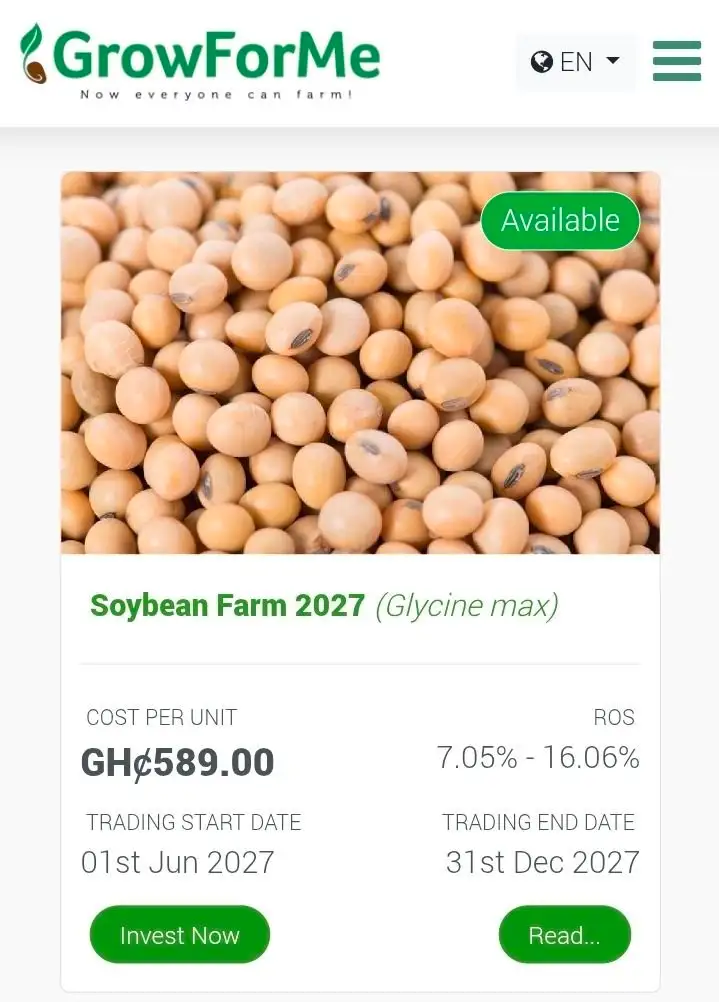Click the COST PER UNIT label

(162, 717)
